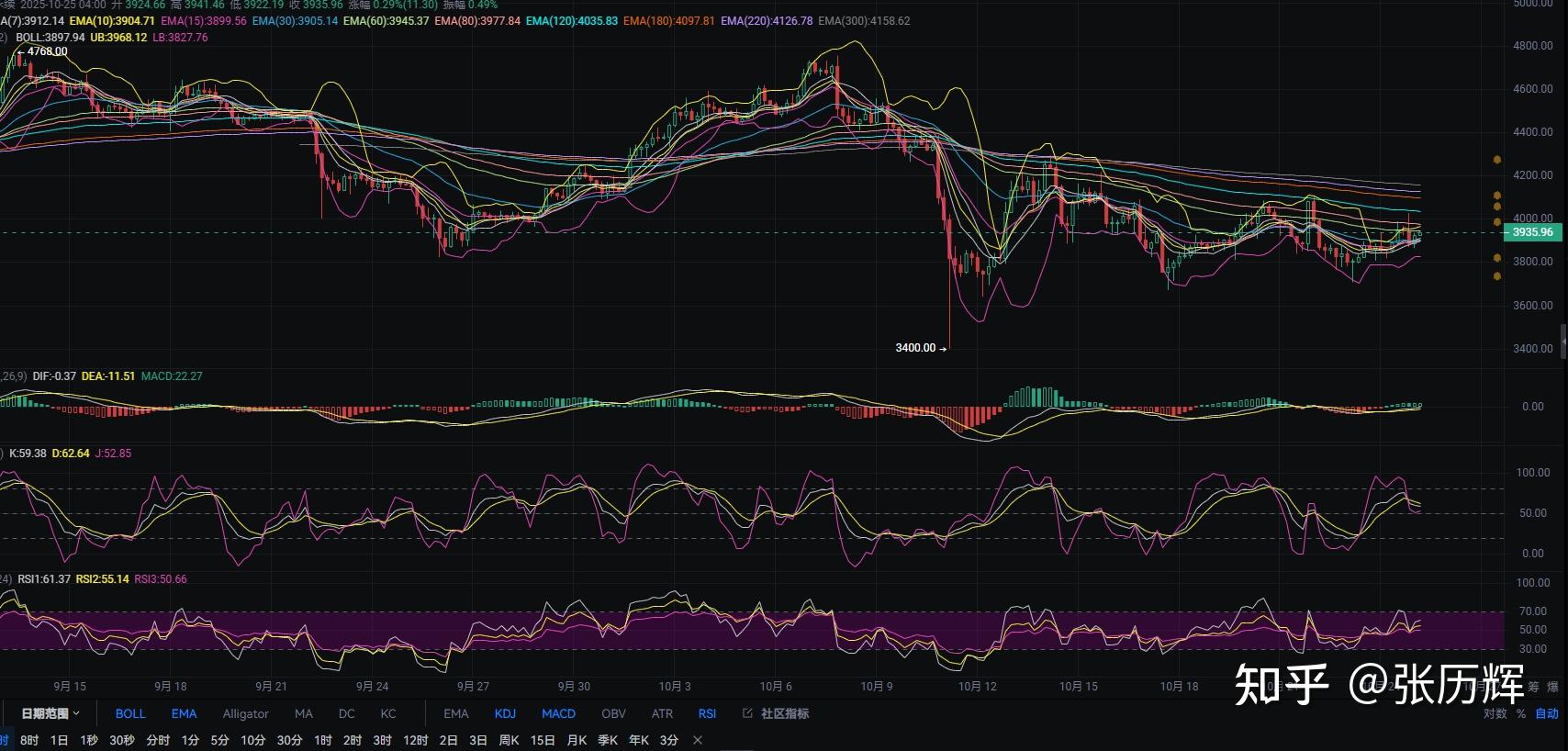The width and height of the screenshot is (1568, 751).
Task: Click the 对数 log scale button
Action: point(1495,713)
